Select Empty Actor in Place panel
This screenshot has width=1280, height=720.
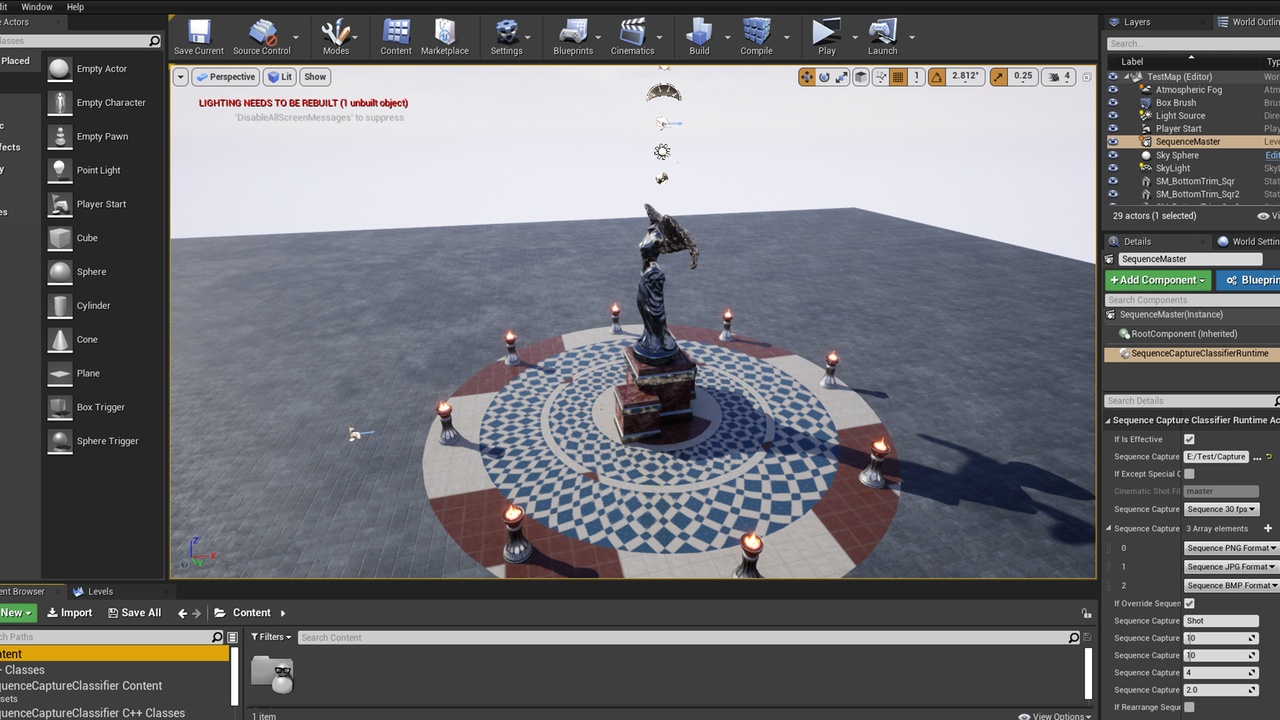(102, 69)
